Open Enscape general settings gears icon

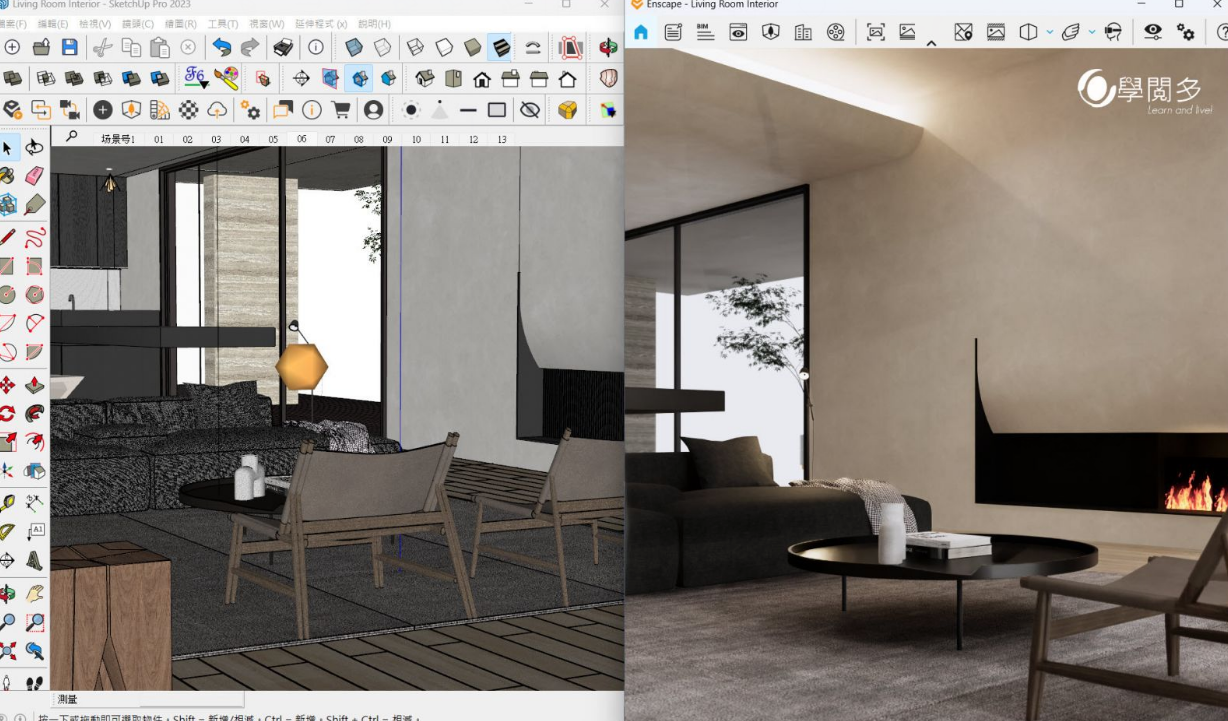1186,32
